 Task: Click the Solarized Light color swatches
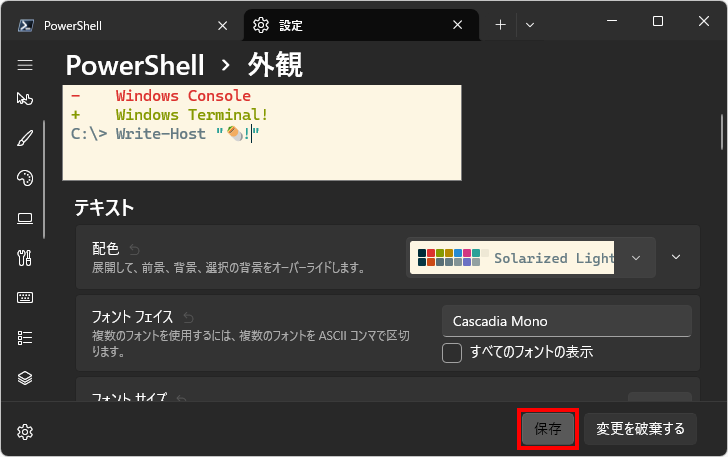tap(453, 257)
